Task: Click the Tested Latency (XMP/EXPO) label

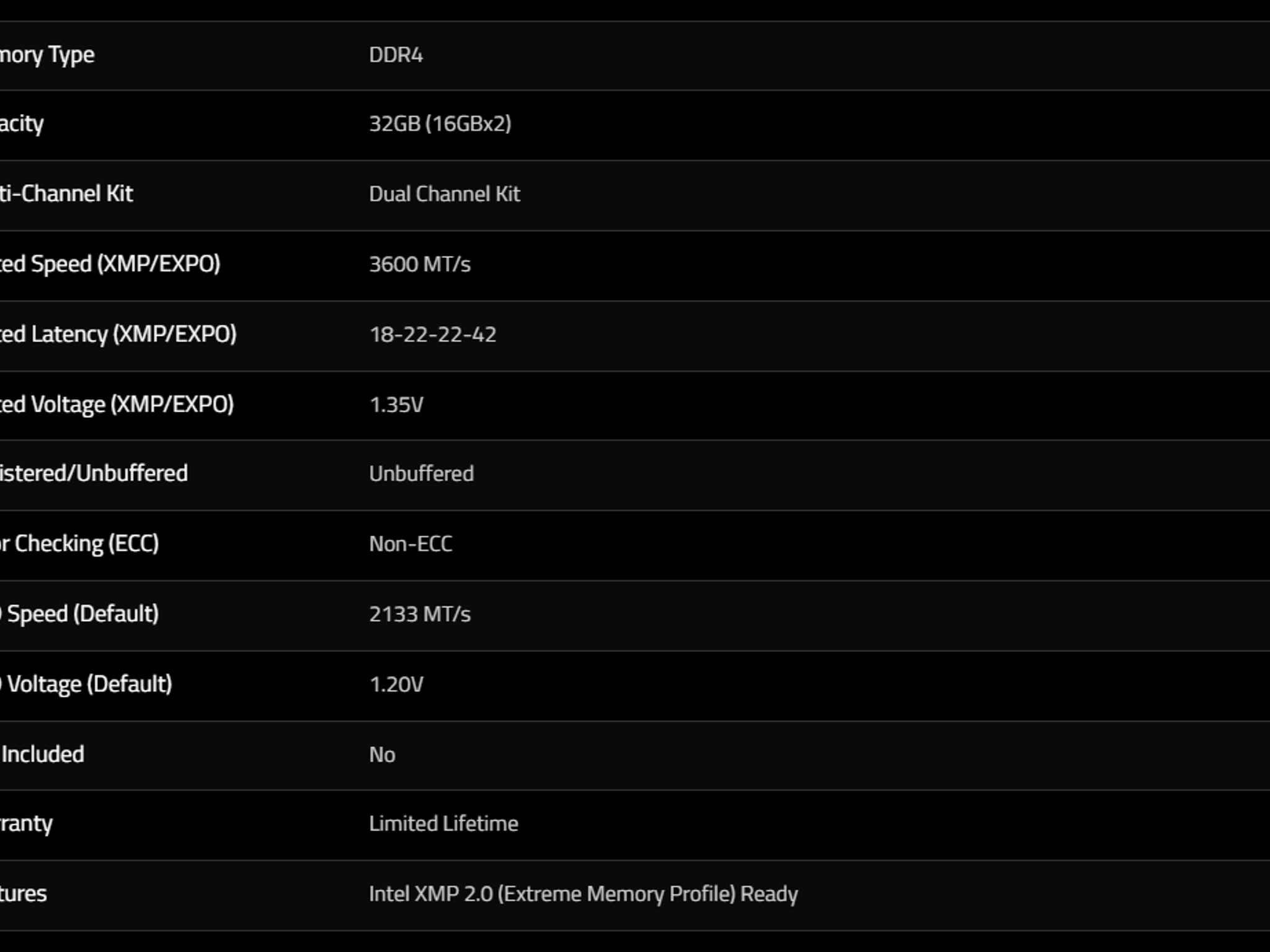Action: click(x=118, y=334)
